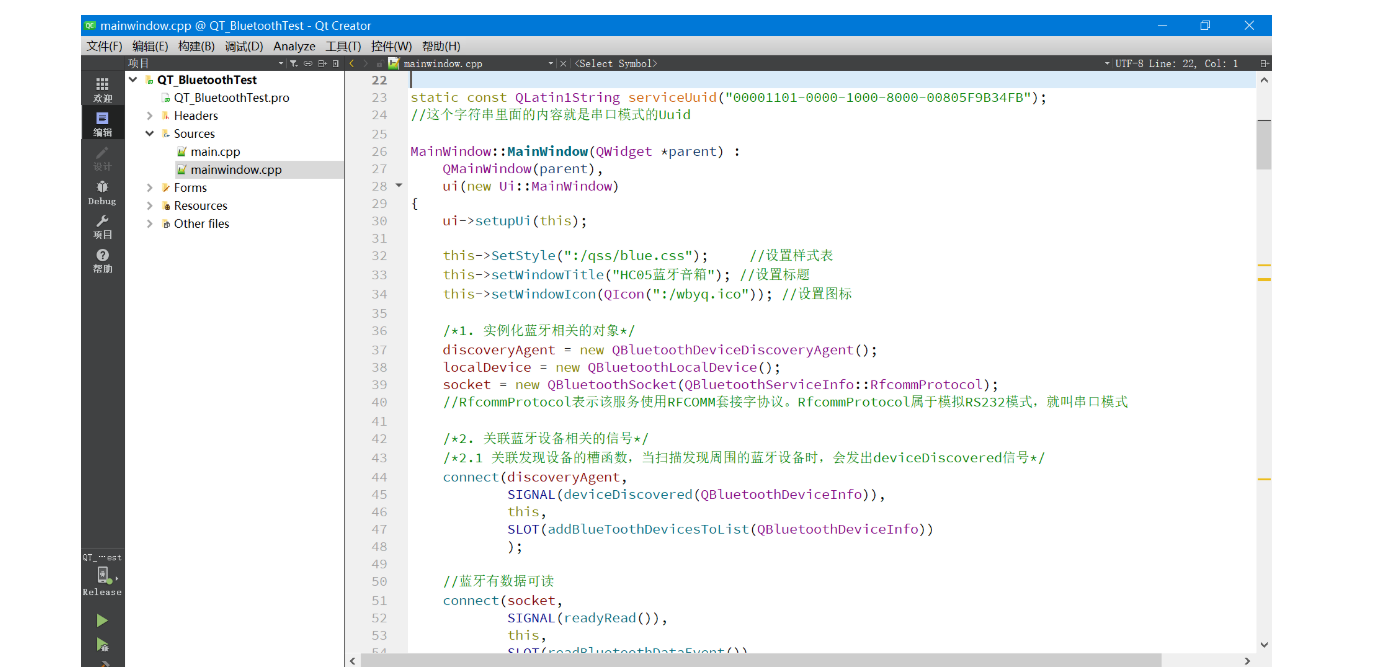Expand the Other files folder
Screen dimensions: 1374x667
pos(150,224)
